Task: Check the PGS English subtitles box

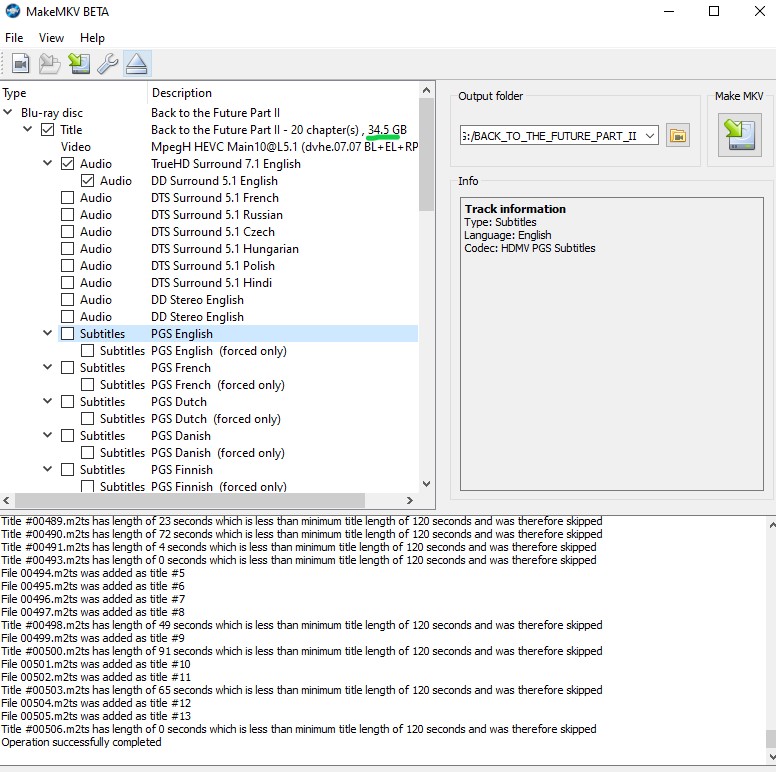Action: 67,334
